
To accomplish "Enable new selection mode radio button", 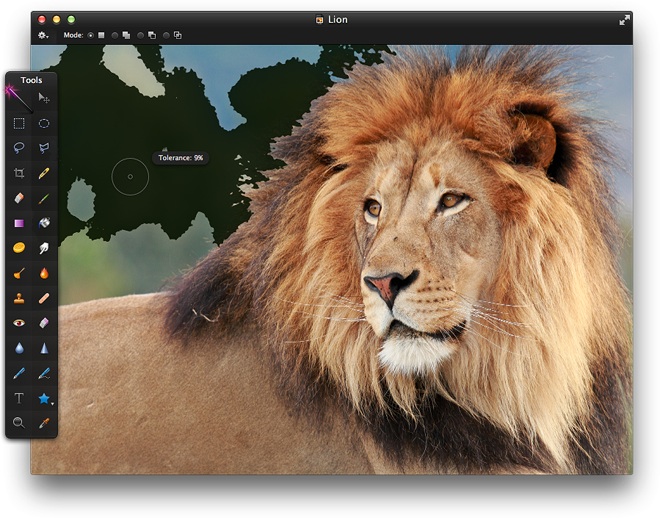I will click(91, 35).
